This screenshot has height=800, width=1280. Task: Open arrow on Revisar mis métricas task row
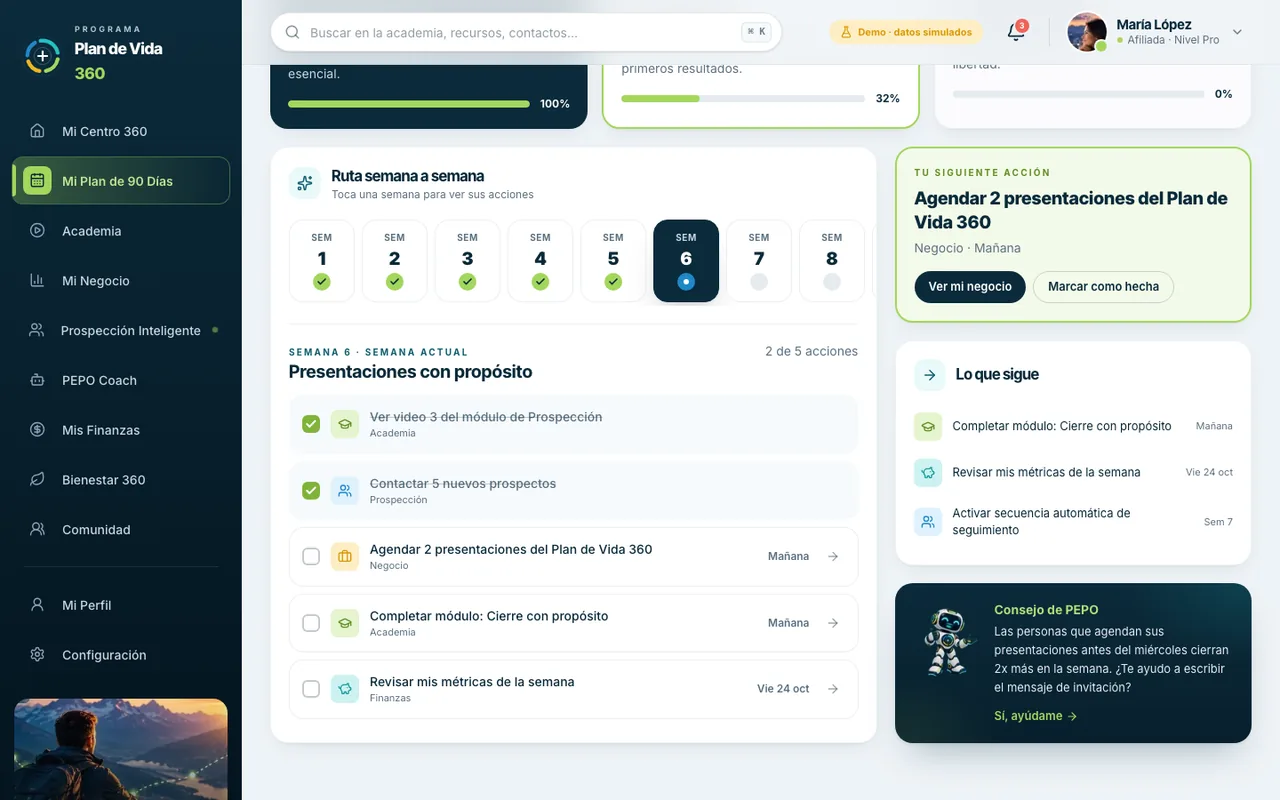(x=833, y=689)
